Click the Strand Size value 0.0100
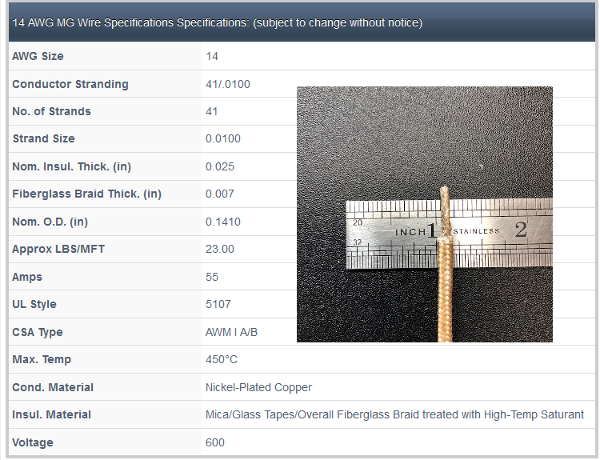 (223, 139)
